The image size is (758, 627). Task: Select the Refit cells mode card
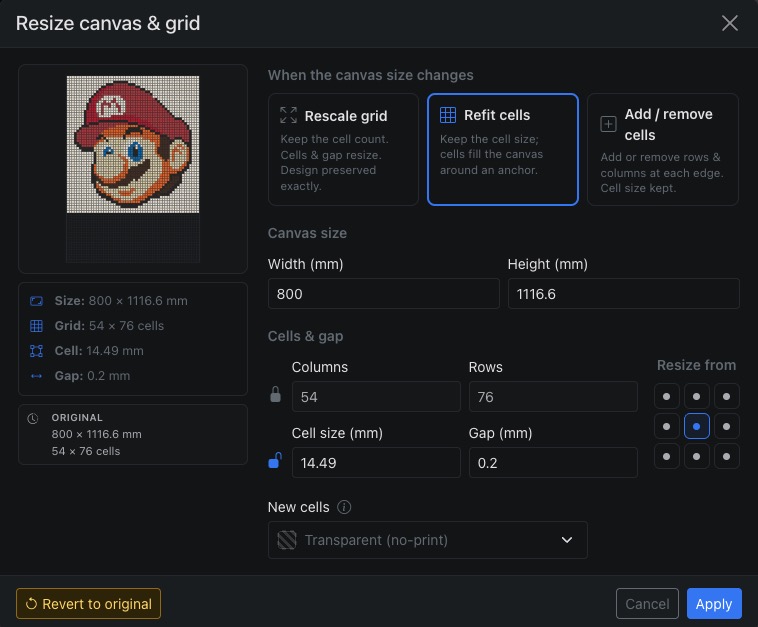coord(503,149)
